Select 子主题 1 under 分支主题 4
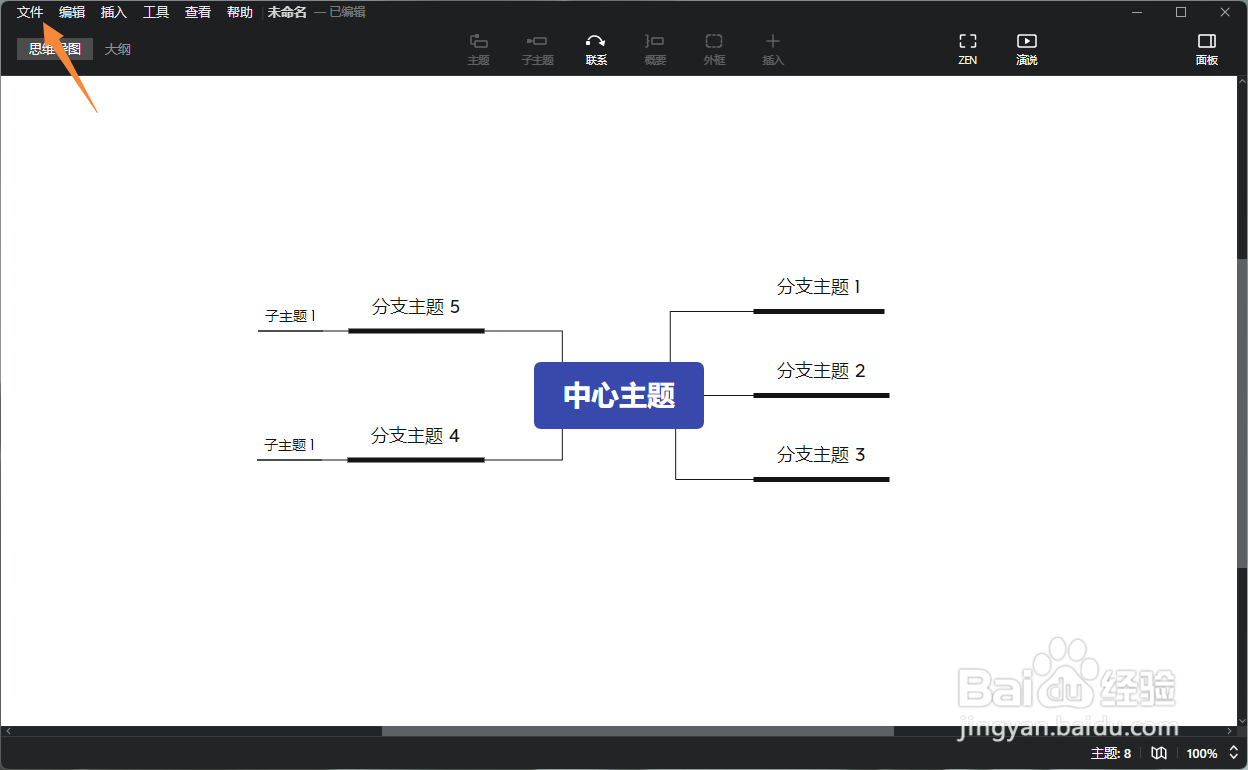This screenshot has width=1248, height=770. tap(290, 446)
